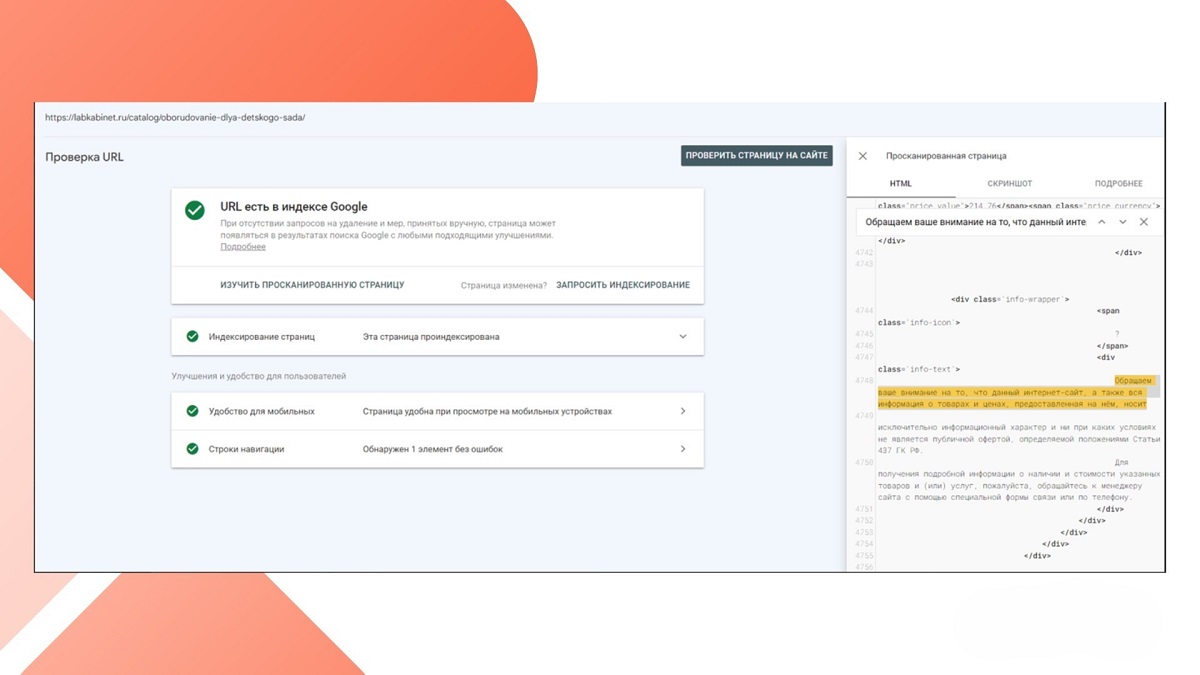This screenshot has height=675, width=1200.
Task: Open the ПОДРОБНЕЕ tab
Action: click(1118, 184)
